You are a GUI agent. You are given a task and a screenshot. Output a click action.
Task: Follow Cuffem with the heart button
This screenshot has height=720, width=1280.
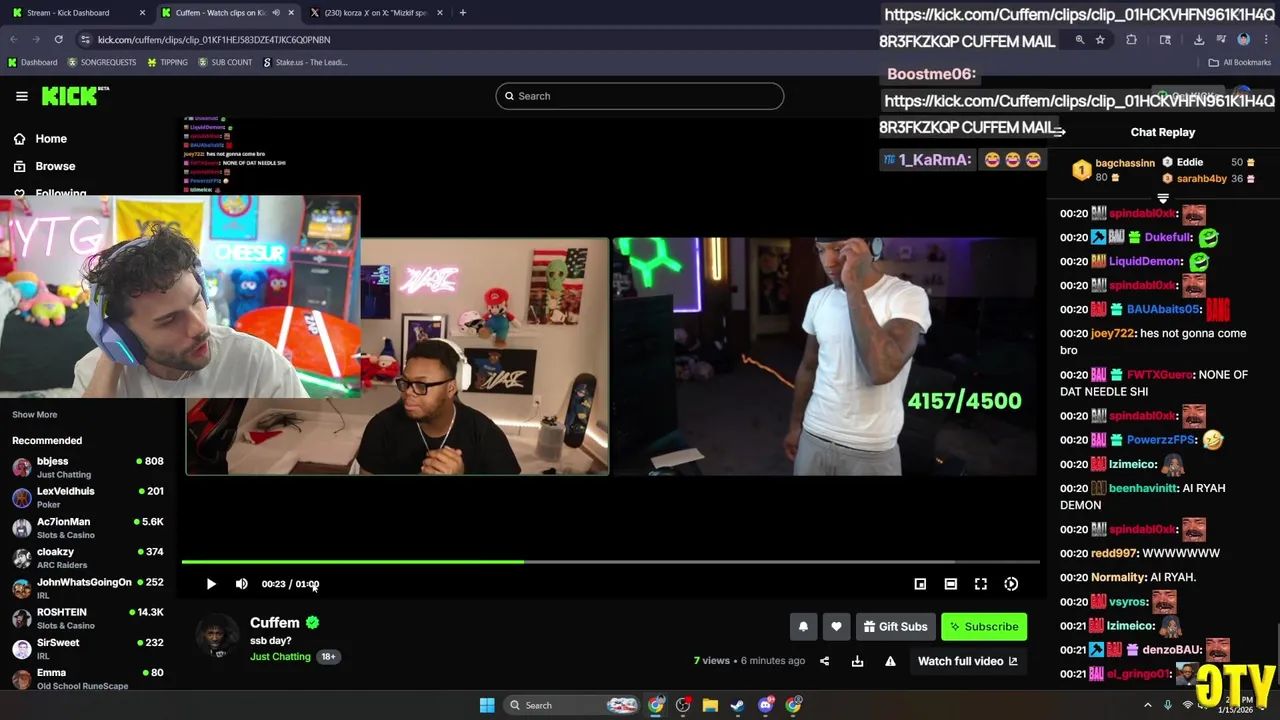point(836,627)
